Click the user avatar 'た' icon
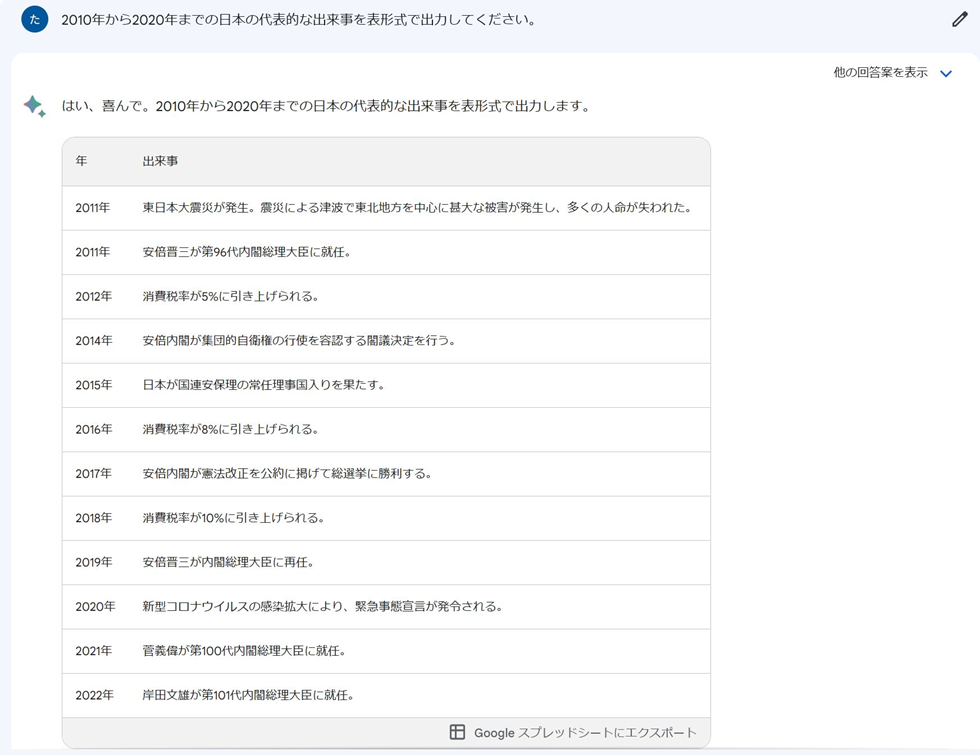 pos(34,19)
